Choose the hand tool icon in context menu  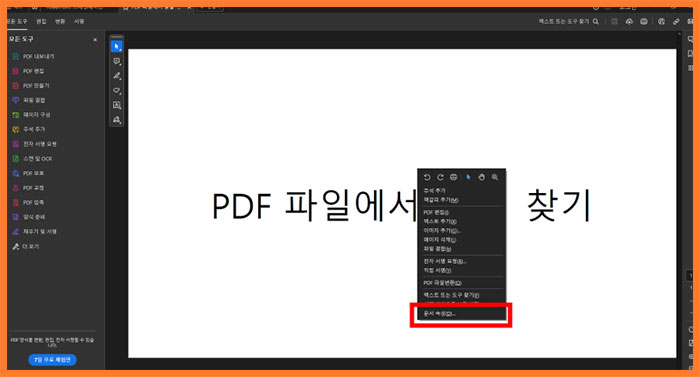coord(481,177)
